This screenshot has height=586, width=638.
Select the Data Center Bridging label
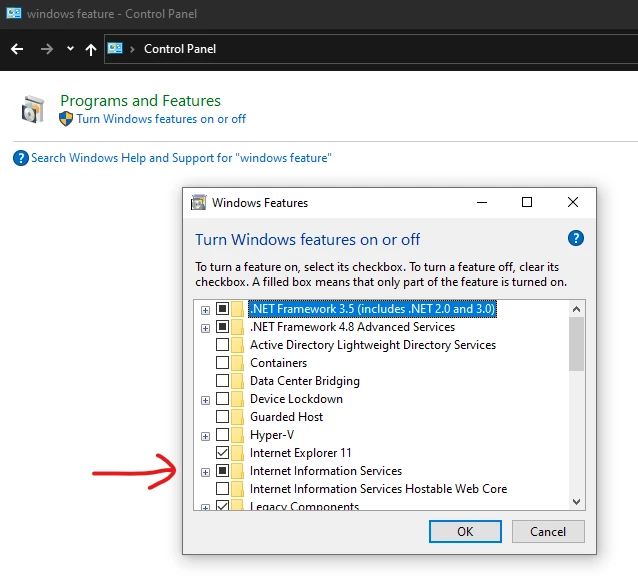click(305, 381)
